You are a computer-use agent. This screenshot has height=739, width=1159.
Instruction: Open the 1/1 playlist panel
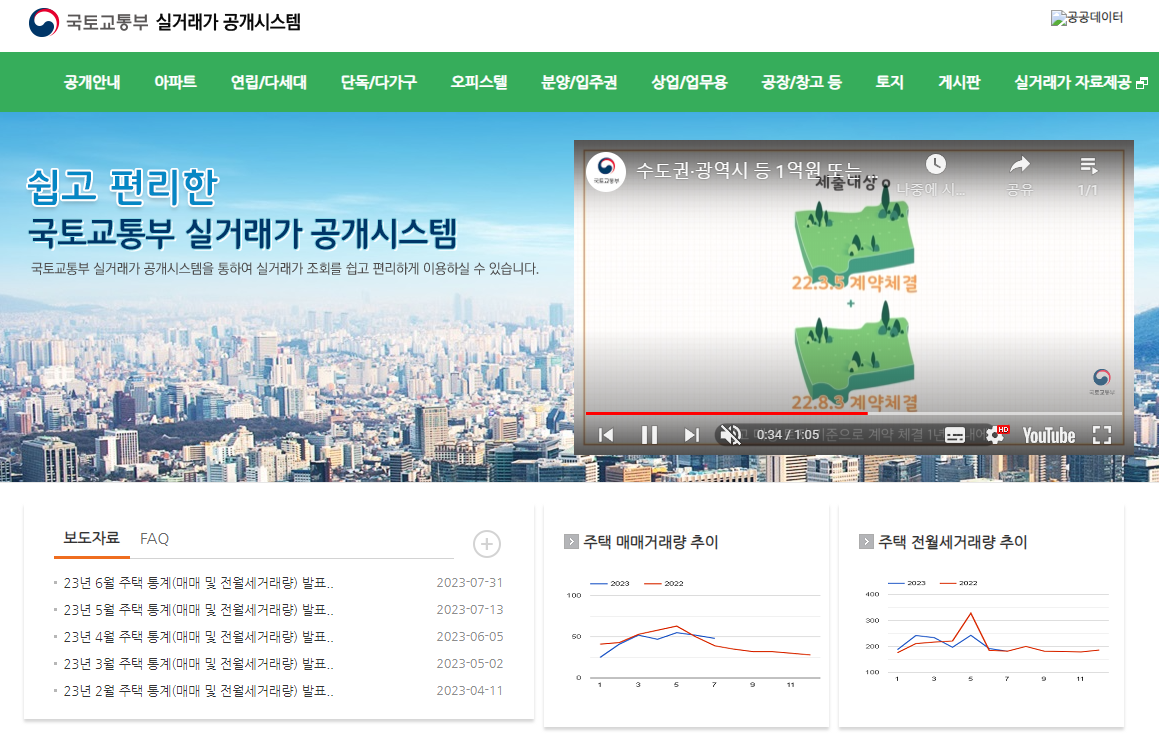(x=1089, y=167)
